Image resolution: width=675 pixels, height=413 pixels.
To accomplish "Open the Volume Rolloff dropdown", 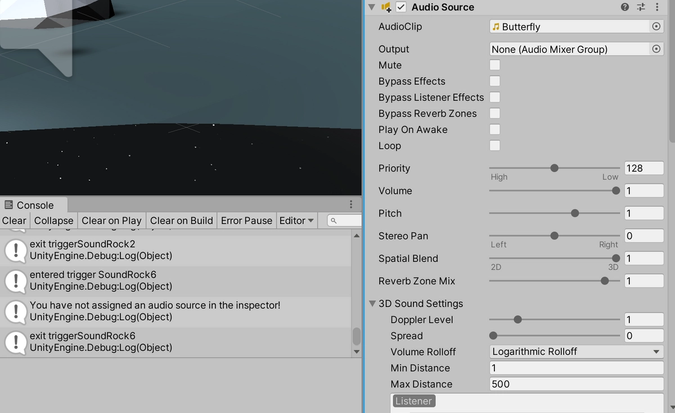I will 576,352.
